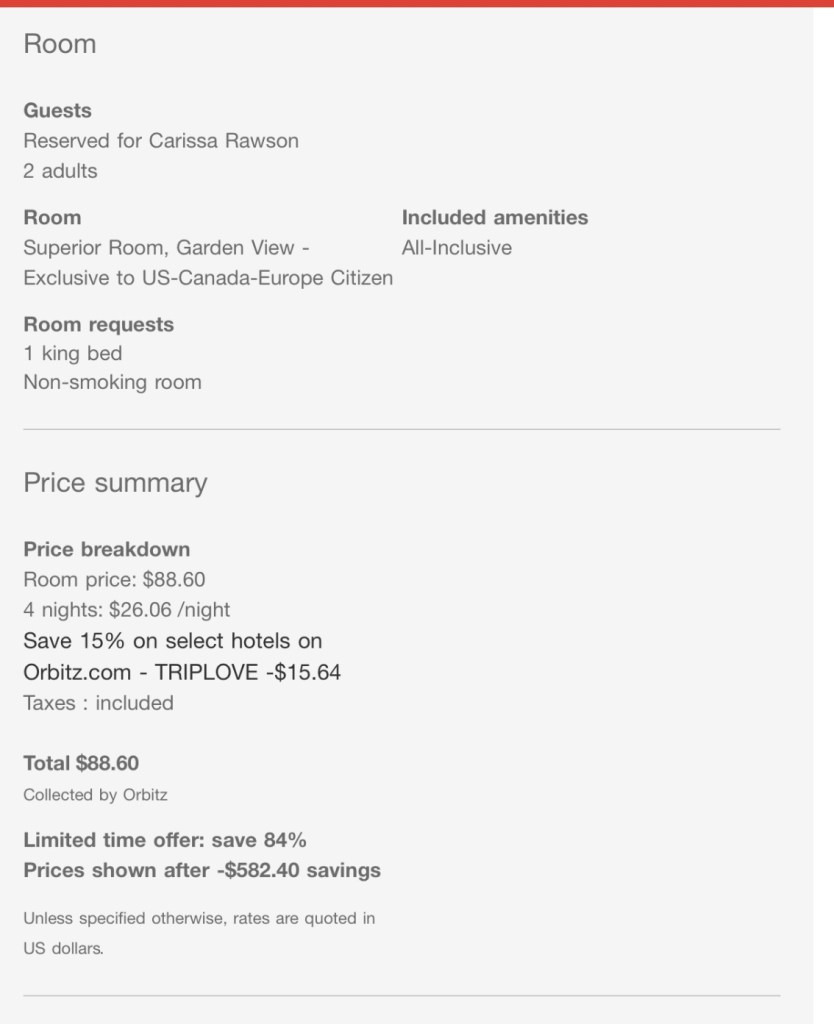Open the Save 15% TRIPLOVE promo text
The width and height of the screenshot is (834, 1024).
pyautogui.click(x=182, y=656)
